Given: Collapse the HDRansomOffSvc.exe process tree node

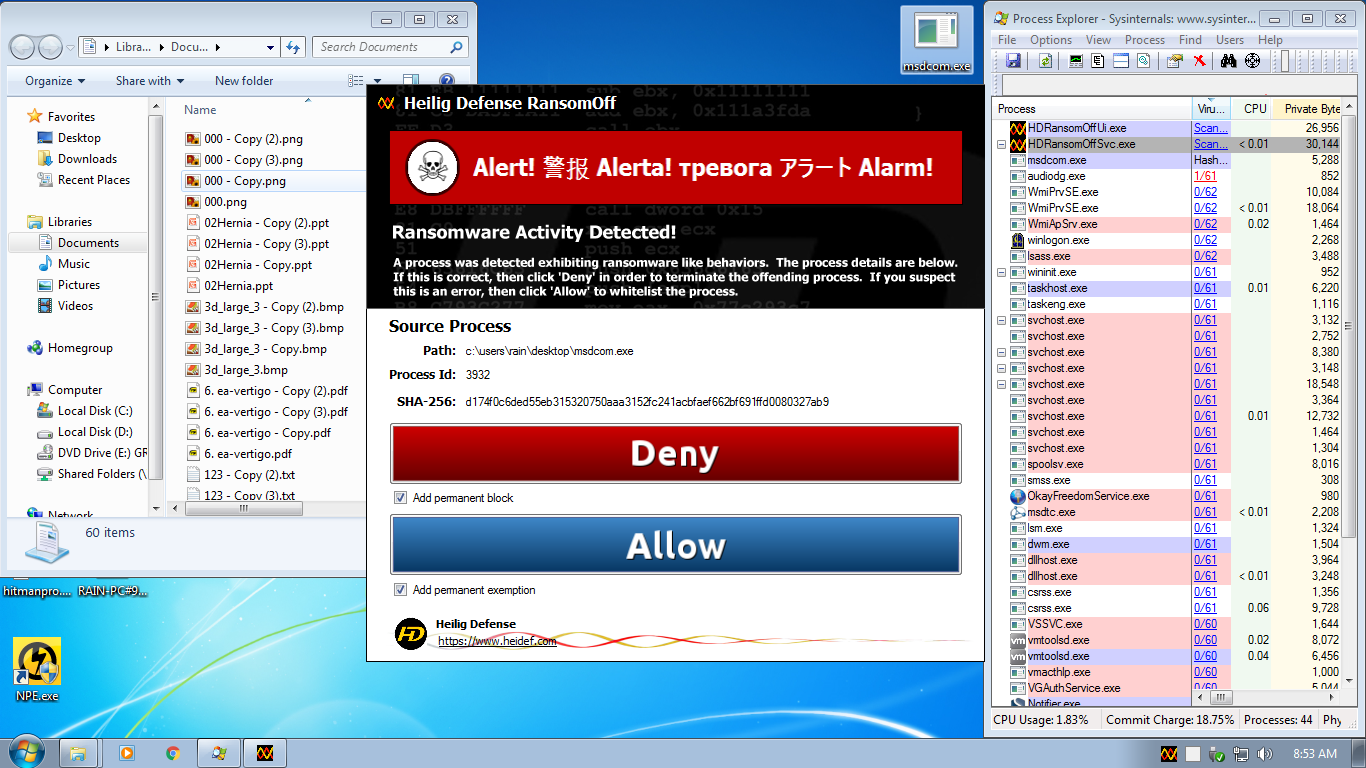Looking at the screenshot, I should (1002, 144).
